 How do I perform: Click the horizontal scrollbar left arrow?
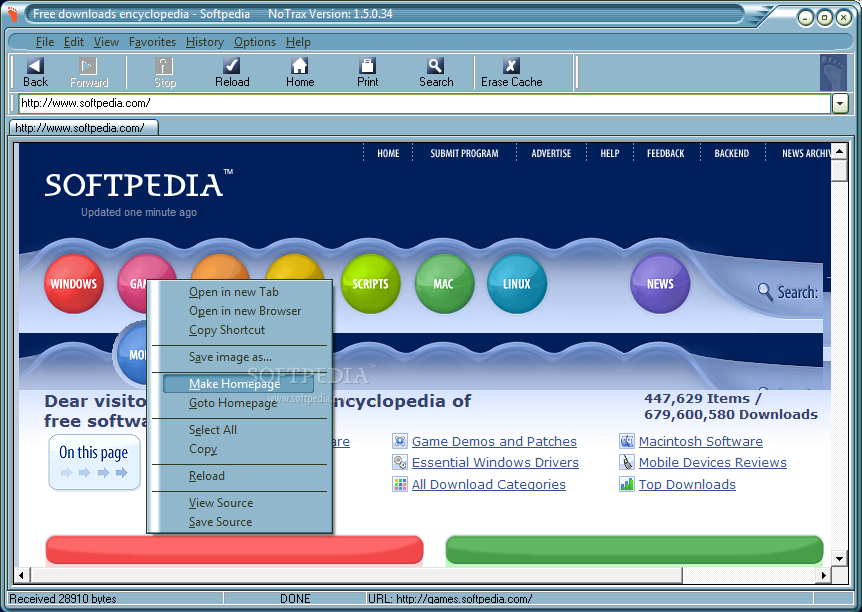click(21, 575)
